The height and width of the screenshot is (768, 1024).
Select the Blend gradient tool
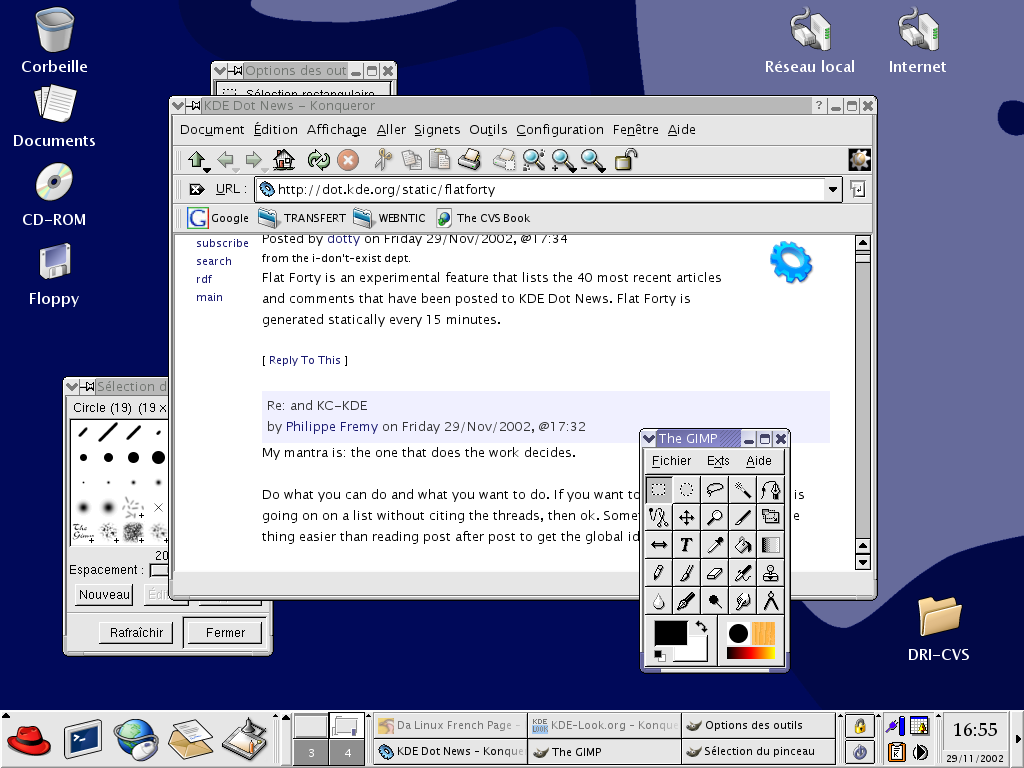[x=771, y=545]
